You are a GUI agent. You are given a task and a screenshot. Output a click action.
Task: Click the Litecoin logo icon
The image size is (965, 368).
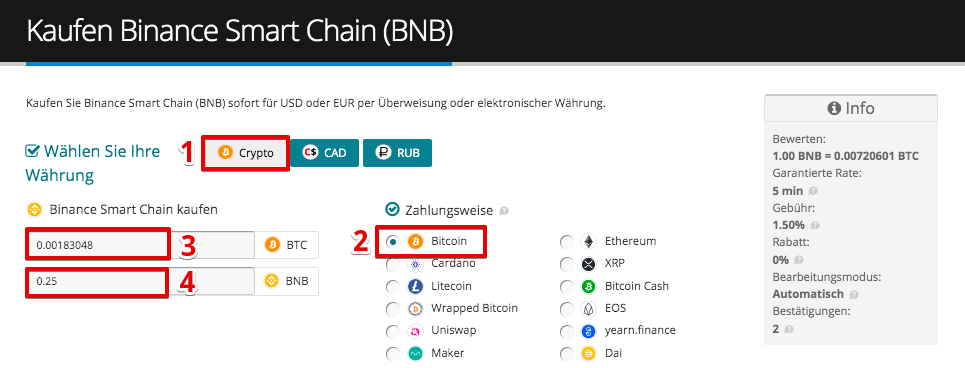(x=415, y=286)
